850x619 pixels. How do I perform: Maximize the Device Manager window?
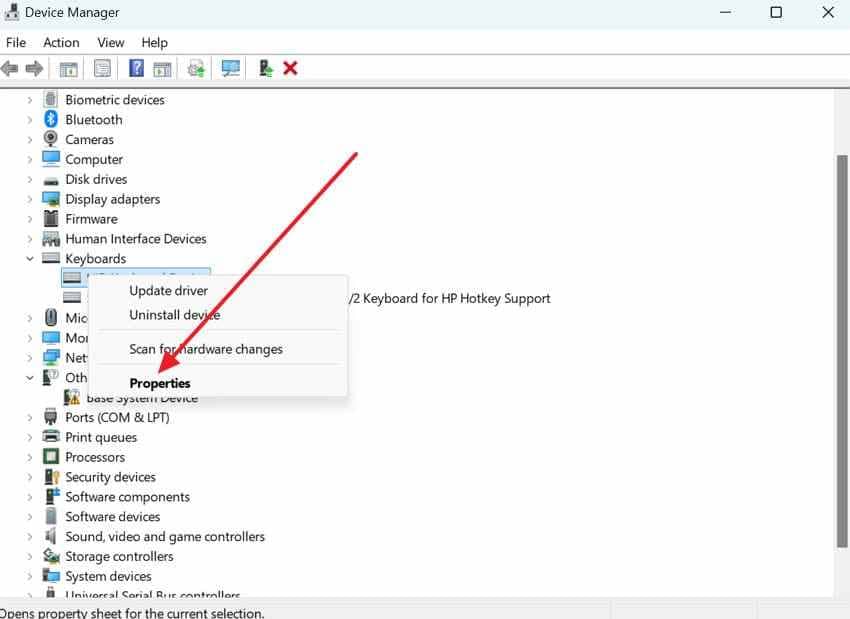(776, 12)
